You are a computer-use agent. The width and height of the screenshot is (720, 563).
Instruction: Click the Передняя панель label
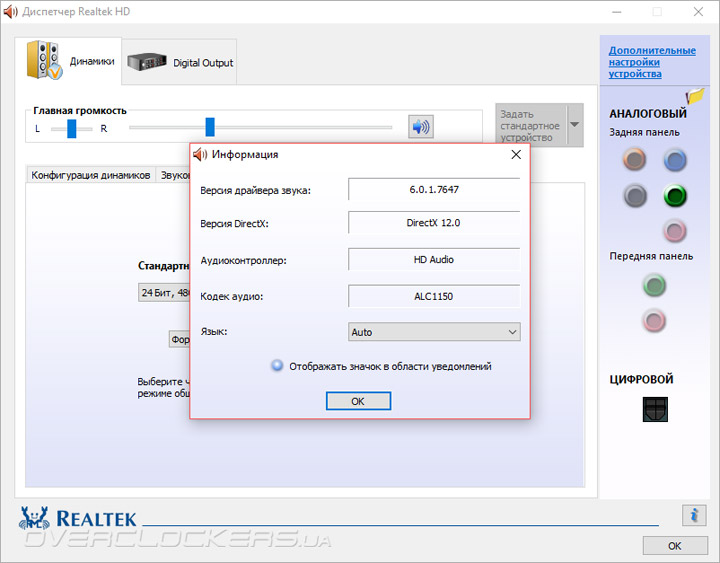click(651, 256)
